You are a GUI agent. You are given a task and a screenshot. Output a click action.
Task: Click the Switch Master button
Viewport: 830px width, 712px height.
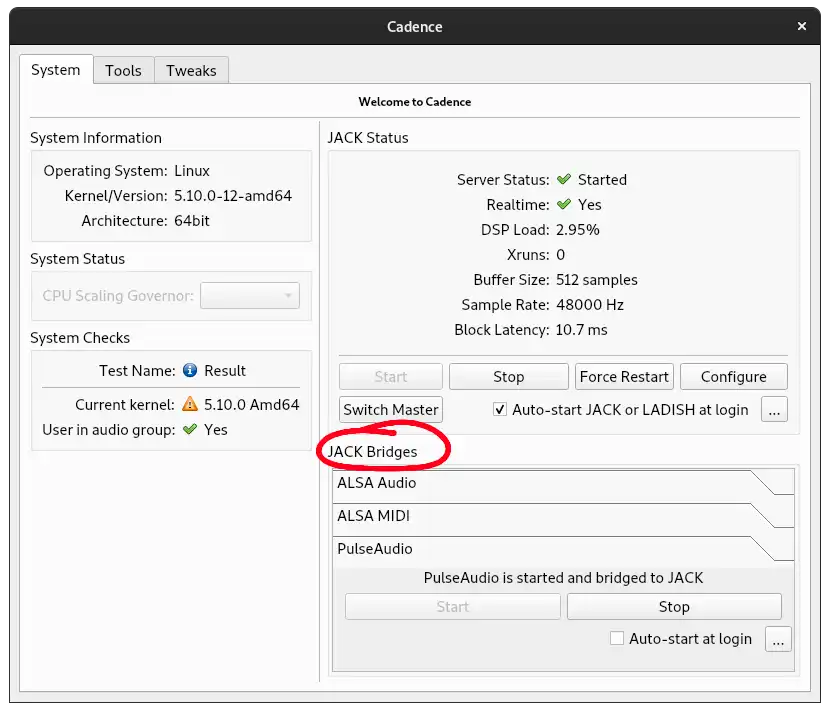pyautogui.click(x=391, y=409)
